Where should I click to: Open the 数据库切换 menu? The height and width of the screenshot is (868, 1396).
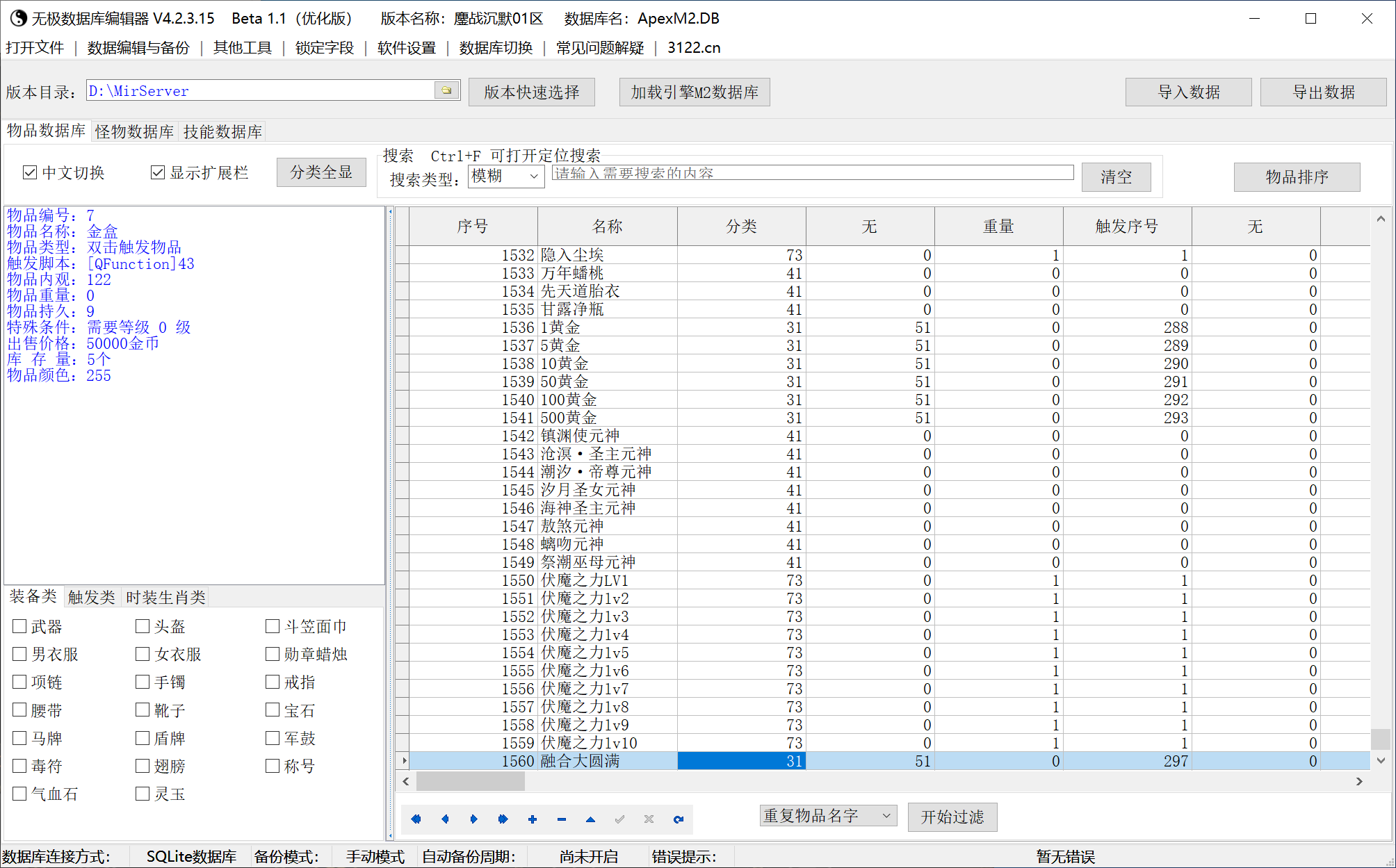tap(496, 48)
